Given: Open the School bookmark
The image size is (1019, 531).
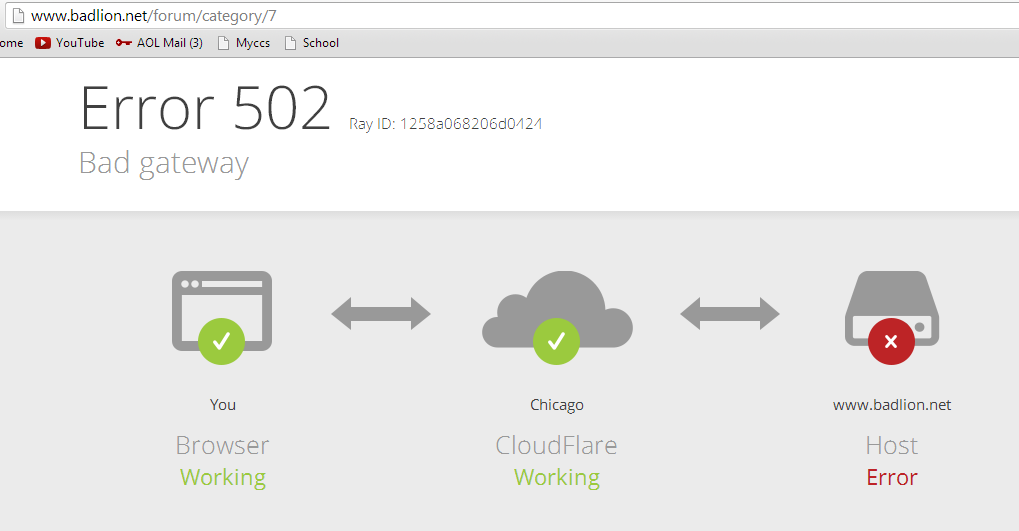Looking at the screenshot, I should (x=312, y=43).
